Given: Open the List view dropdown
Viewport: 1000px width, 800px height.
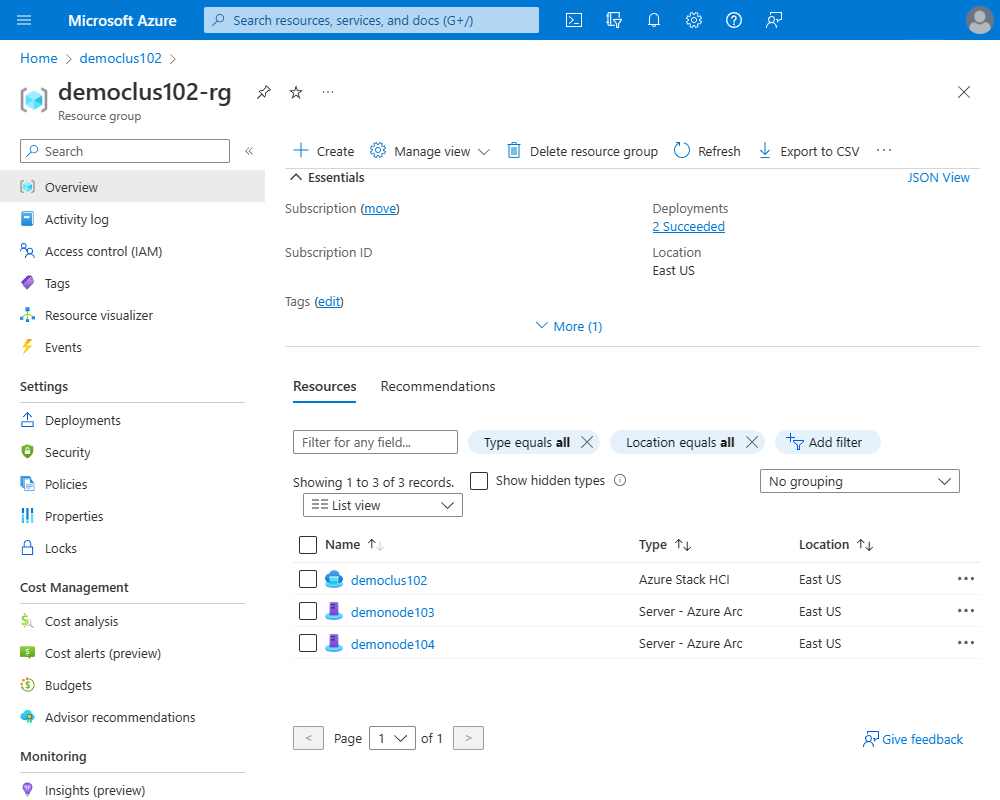Looking at the screenshot, I should (383, 505).
